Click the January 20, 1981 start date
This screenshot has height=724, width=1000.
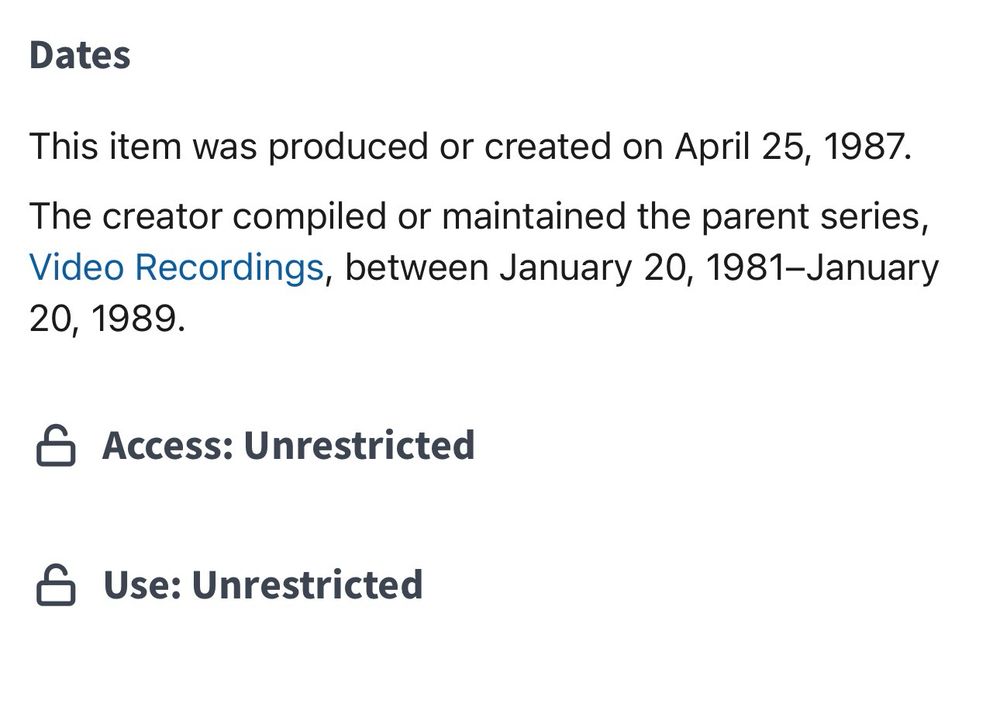coord(643,267)
